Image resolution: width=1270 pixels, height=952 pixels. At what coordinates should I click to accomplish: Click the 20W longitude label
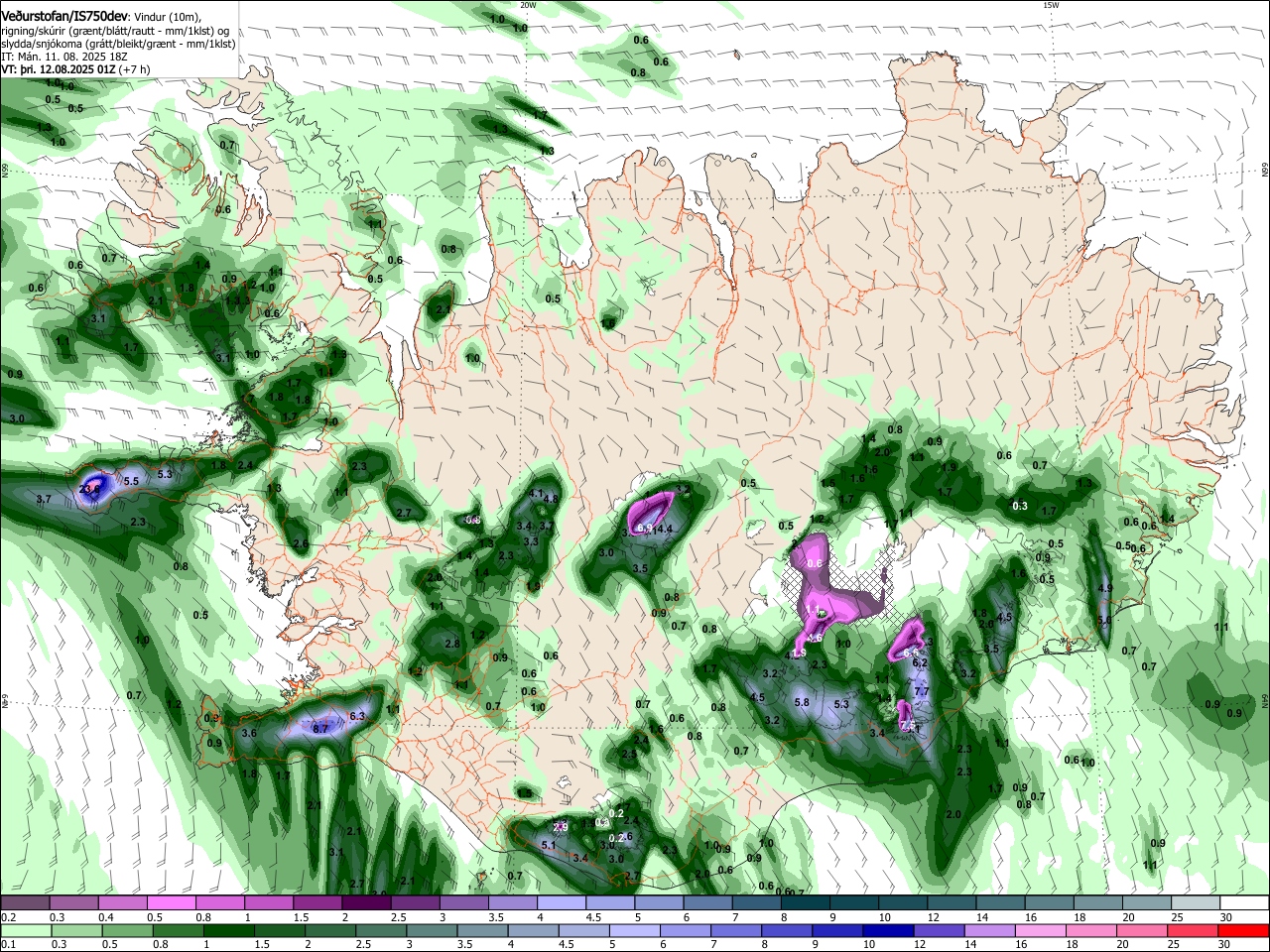click(x=528, y=5)
